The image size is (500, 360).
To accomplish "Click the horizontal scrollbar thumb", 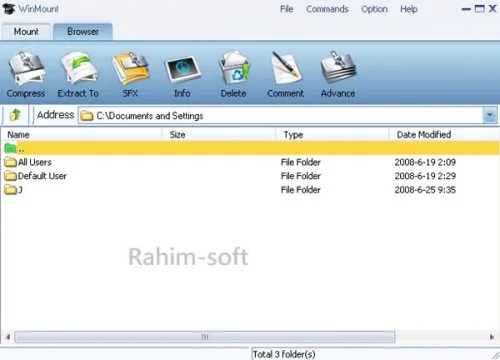I will 205,337.
